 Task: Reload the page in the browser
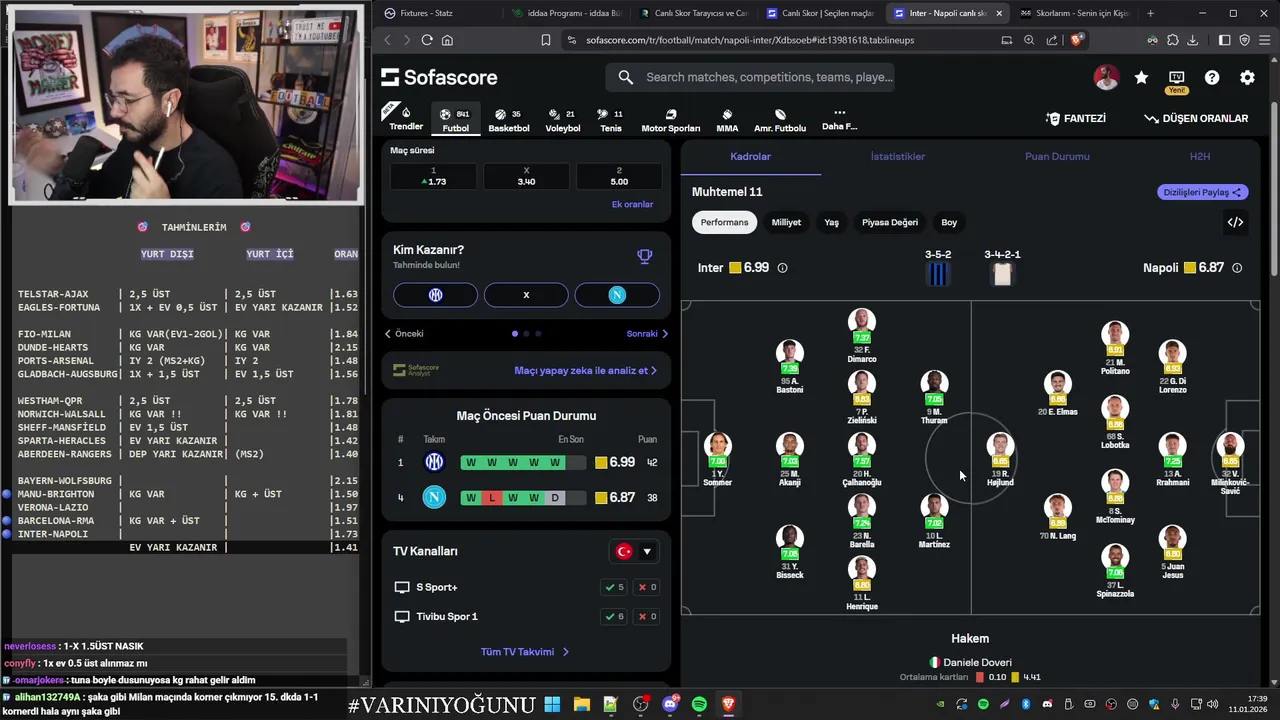coord(427,40)
